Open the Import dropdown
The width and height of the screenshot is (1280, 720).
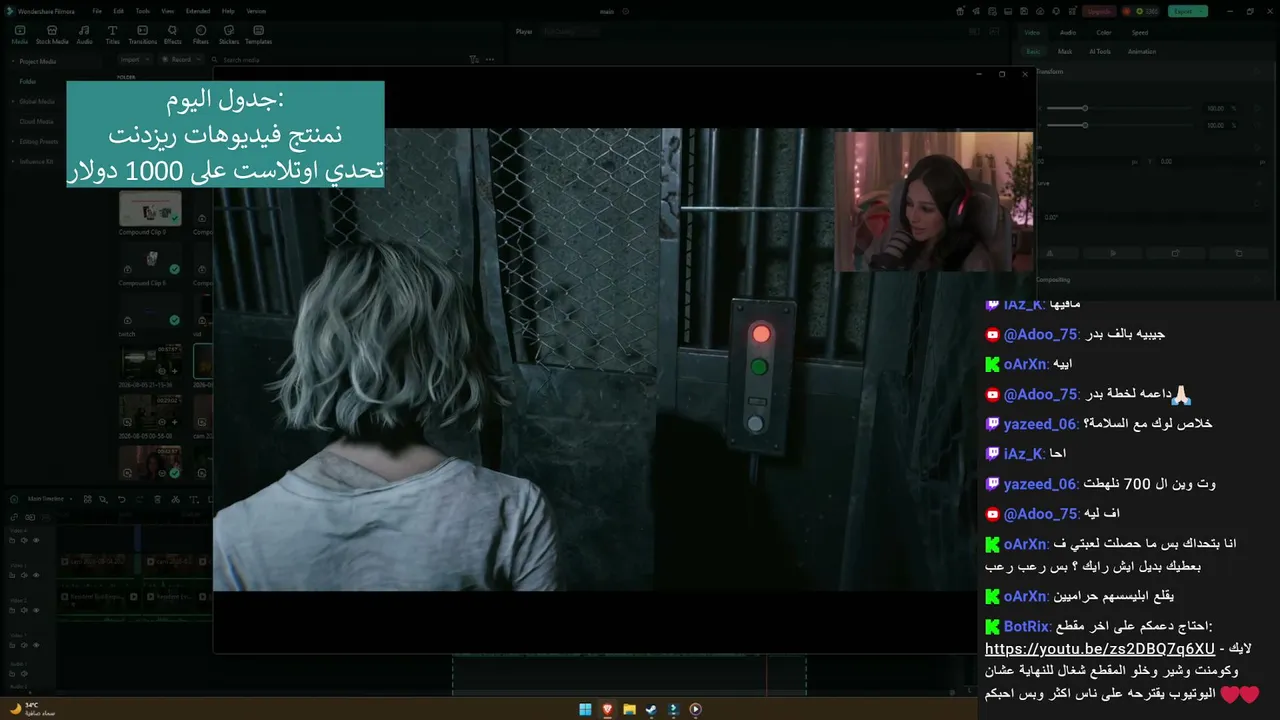click(133, 60)
